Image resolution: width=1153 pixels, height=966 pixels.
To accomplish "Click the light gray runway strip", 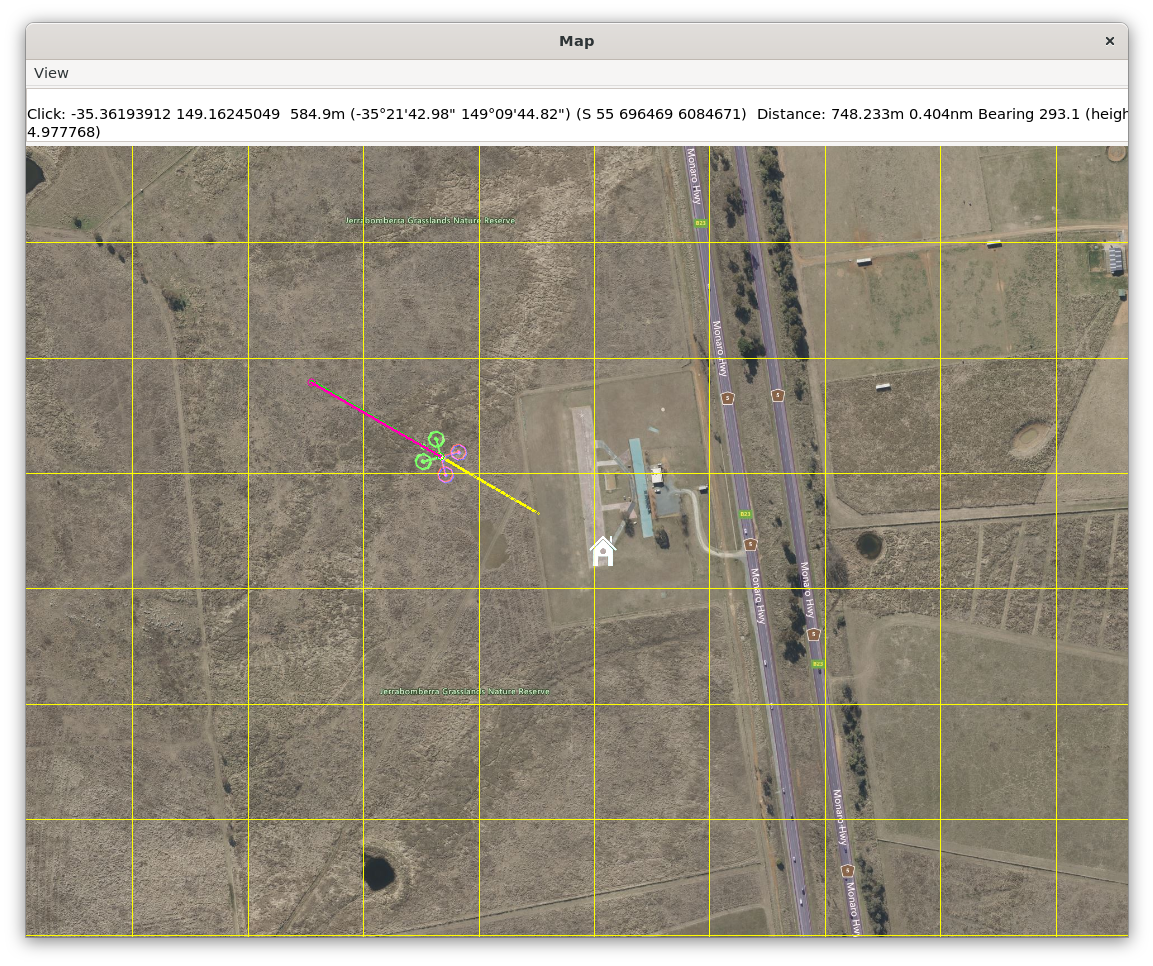I will point(583,460).
